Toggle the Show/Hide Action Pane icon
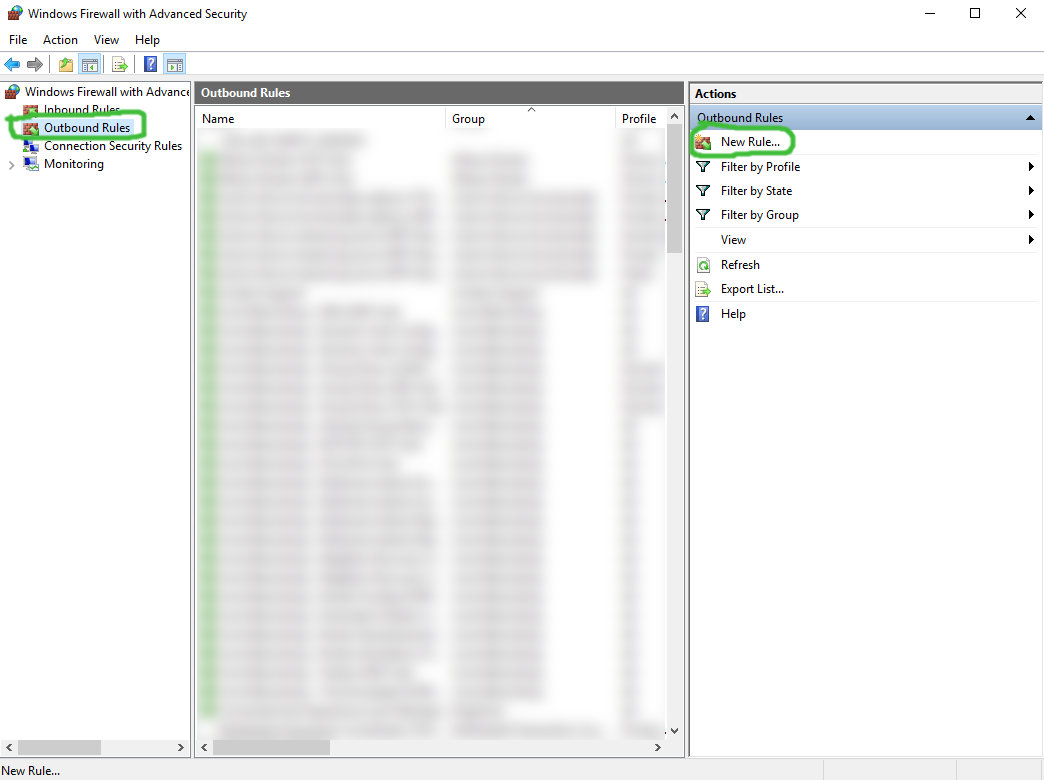 point(175,65)
